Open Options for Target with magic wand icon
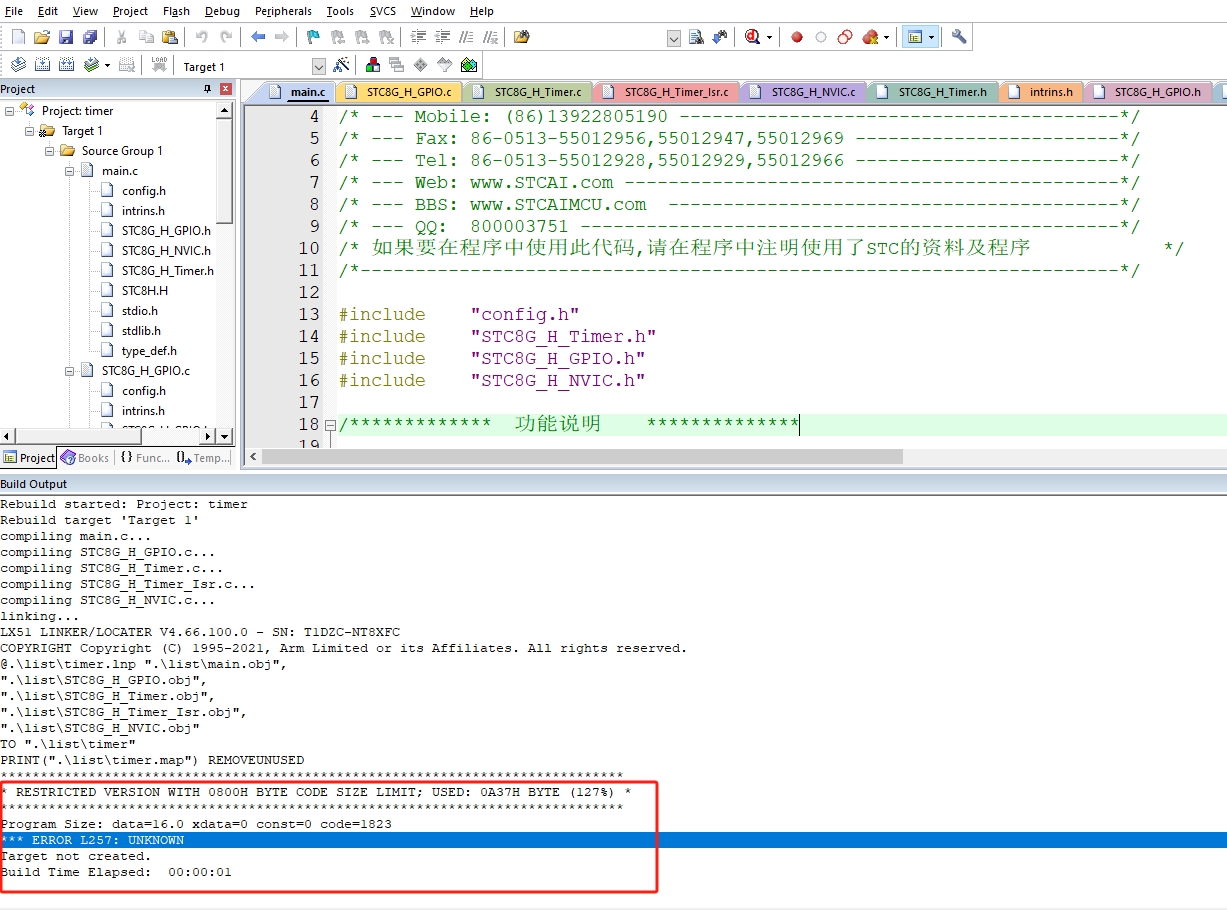This screenshot has width=1227, height=910. 341,65
